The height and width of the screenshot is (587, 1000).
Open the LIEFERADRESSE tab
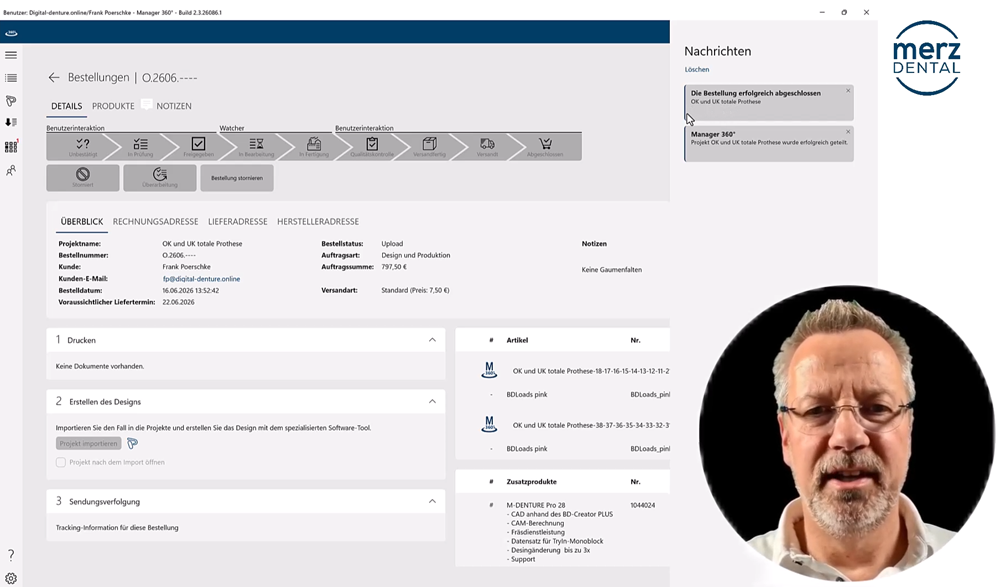(x=238, y=221)
